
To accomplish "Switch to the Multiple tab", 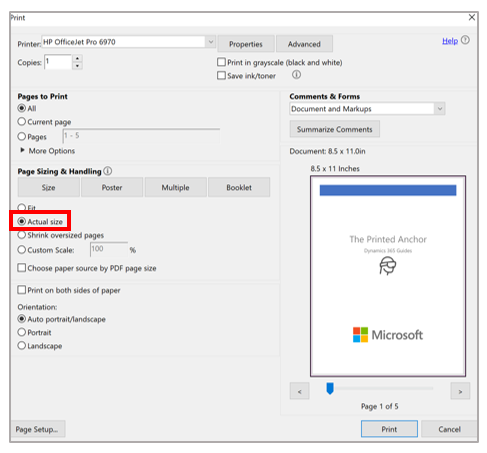I will [175, 187].
